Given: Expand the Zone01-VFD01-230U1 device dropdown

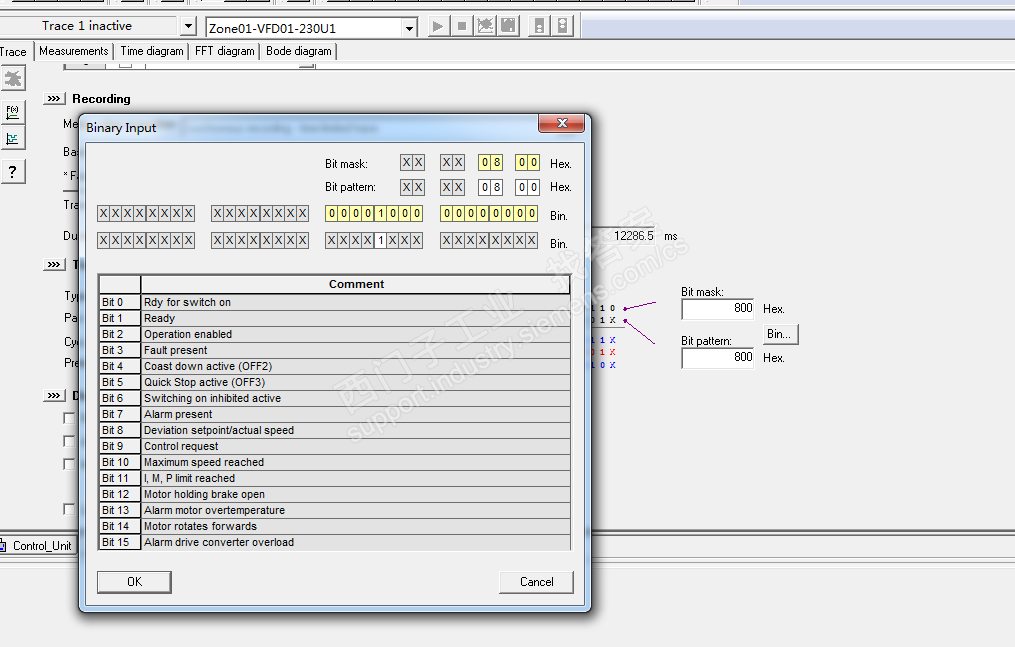Looking at the screenshot, I should 409,29.
